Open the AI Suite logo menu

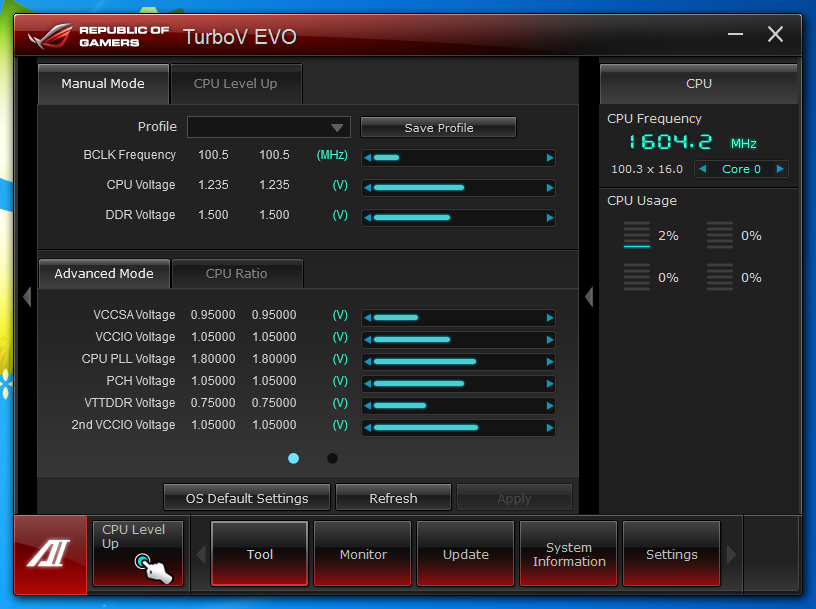pos(50,554)
